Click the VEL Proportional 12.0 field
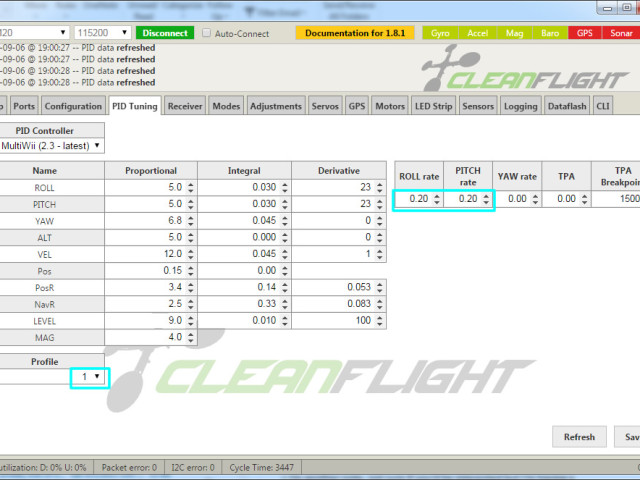The width and height of the screenshot is (640, 480). (x=151, y=254)
